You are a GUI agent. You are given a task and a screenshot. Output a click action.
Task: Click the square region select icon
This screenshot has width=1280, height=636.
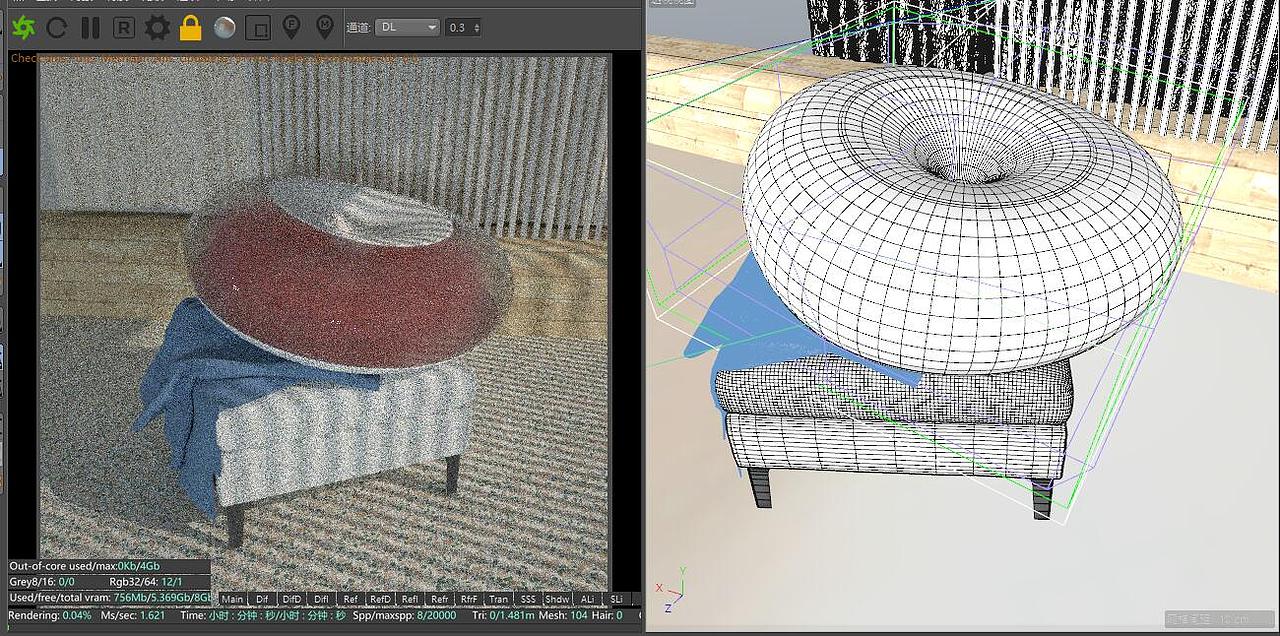pyautogui.click(x=258, y=28)
